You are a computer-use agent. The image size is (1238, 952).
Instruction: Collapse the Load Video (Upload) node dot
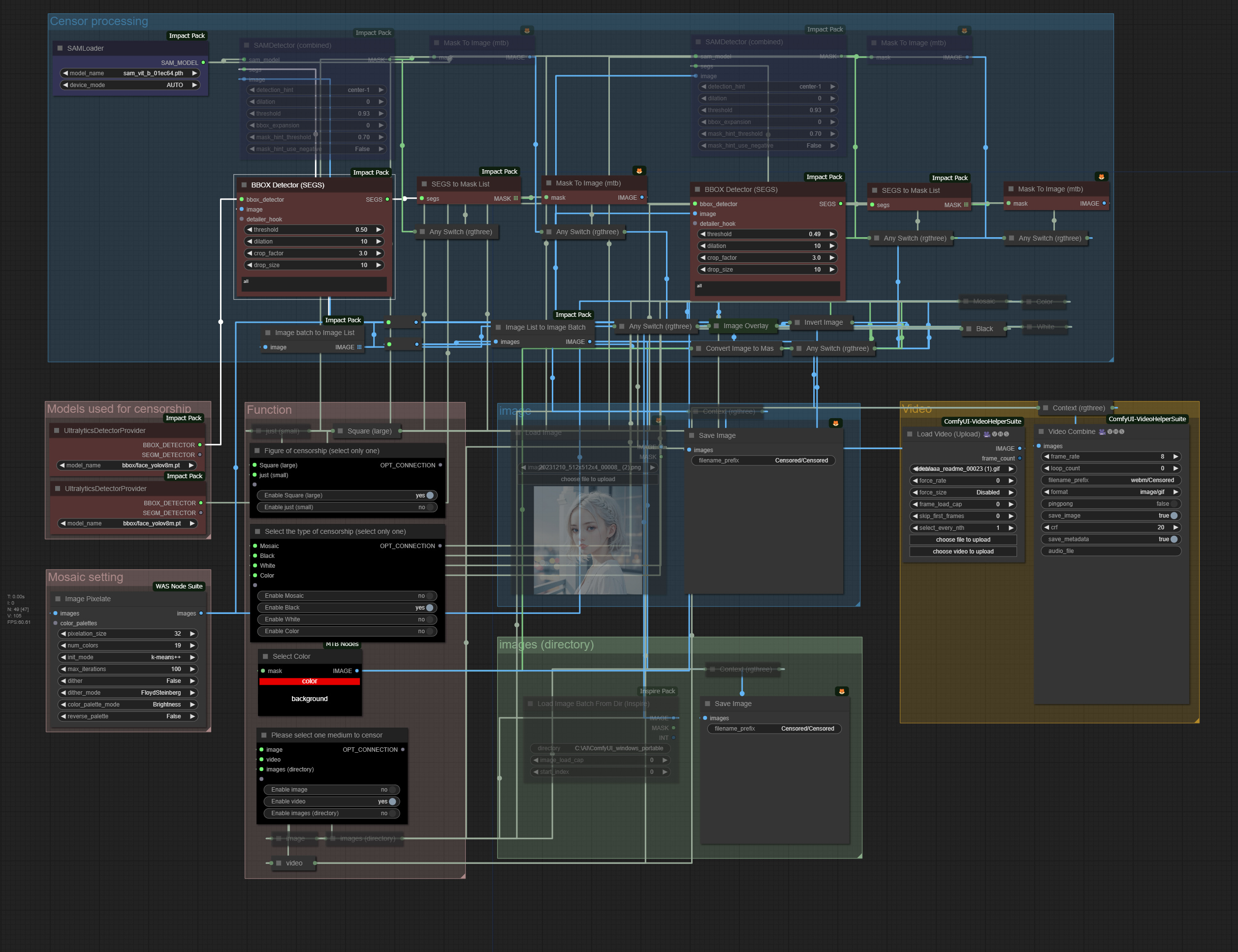click(x=910, y=434)
